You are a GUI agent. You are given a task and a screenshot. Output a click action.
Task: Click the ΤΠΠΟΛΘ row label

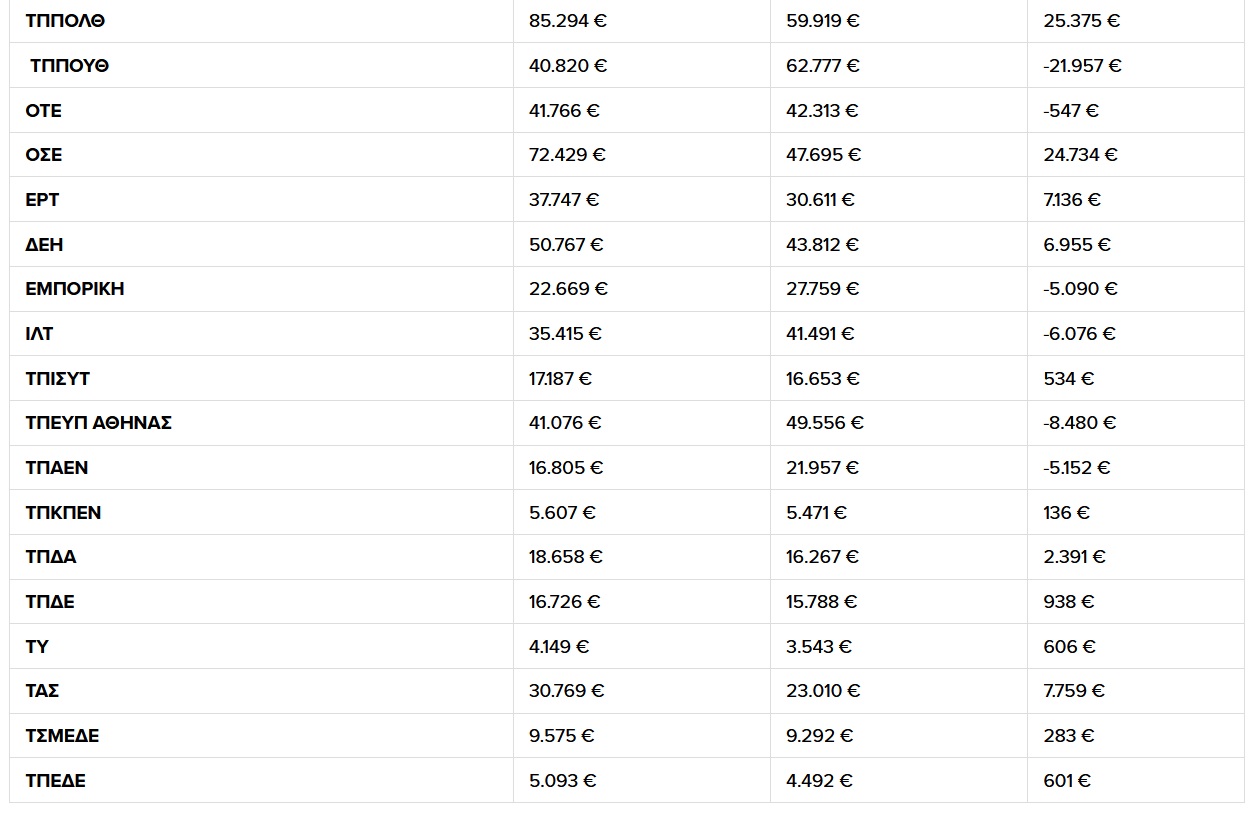point(65,21)
